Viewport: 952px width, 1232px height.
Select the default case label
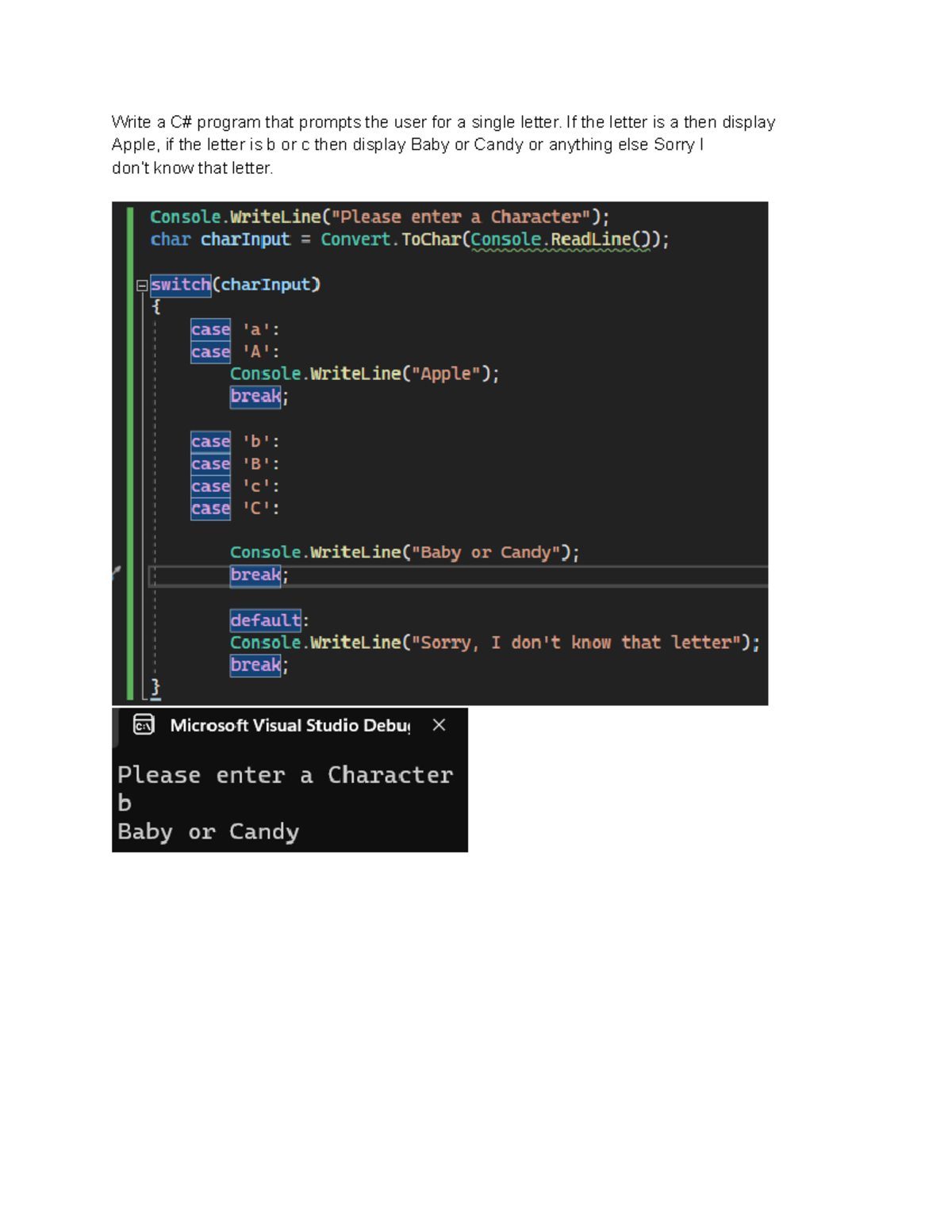tap(264, 620)
